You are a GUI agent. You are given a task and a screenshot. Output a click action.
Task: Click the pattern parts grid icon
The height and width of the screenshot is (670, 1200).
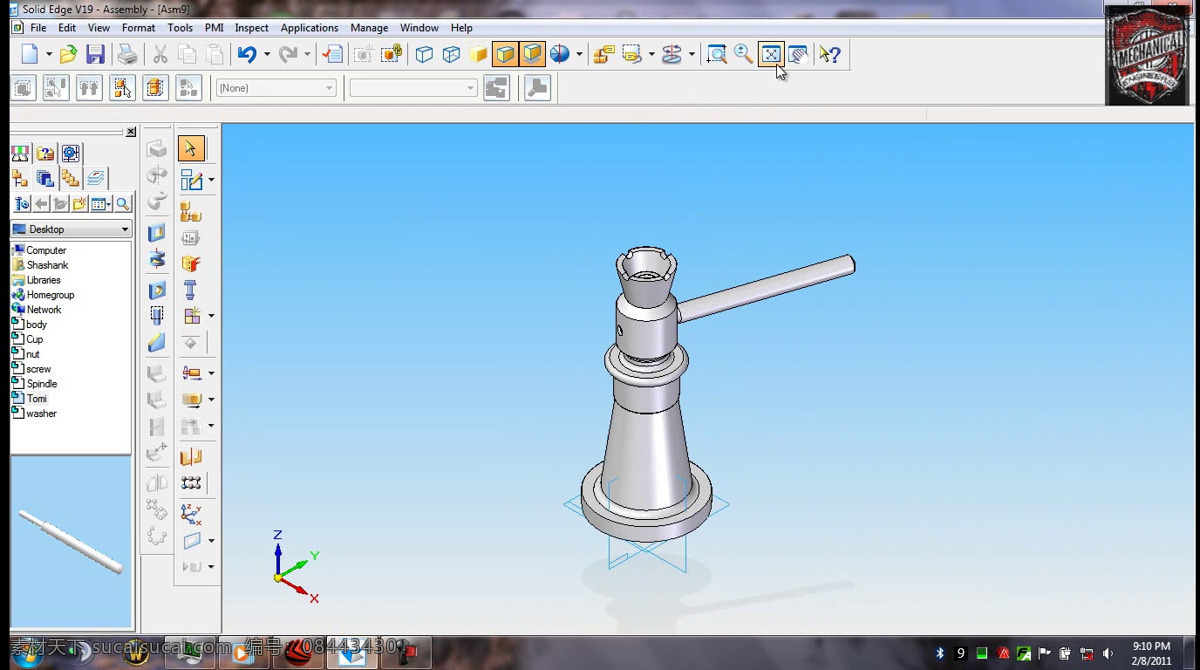(x=191, y=483)
